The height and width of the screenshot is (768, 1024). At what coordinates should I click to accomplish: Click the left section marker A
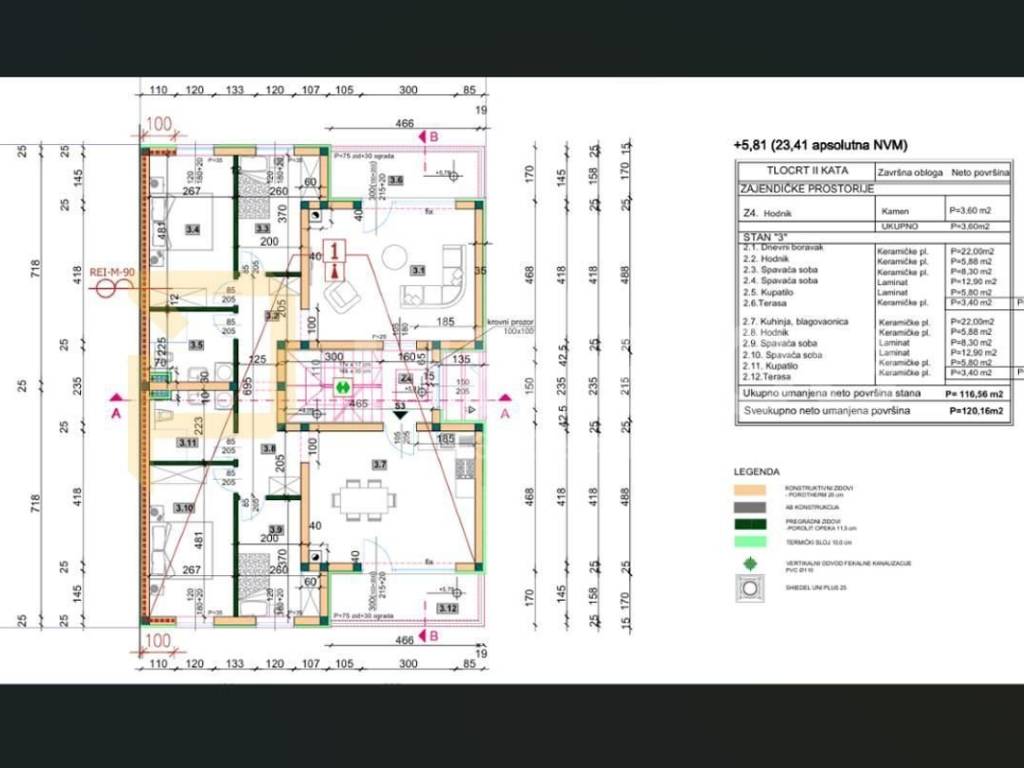[116, 412]
